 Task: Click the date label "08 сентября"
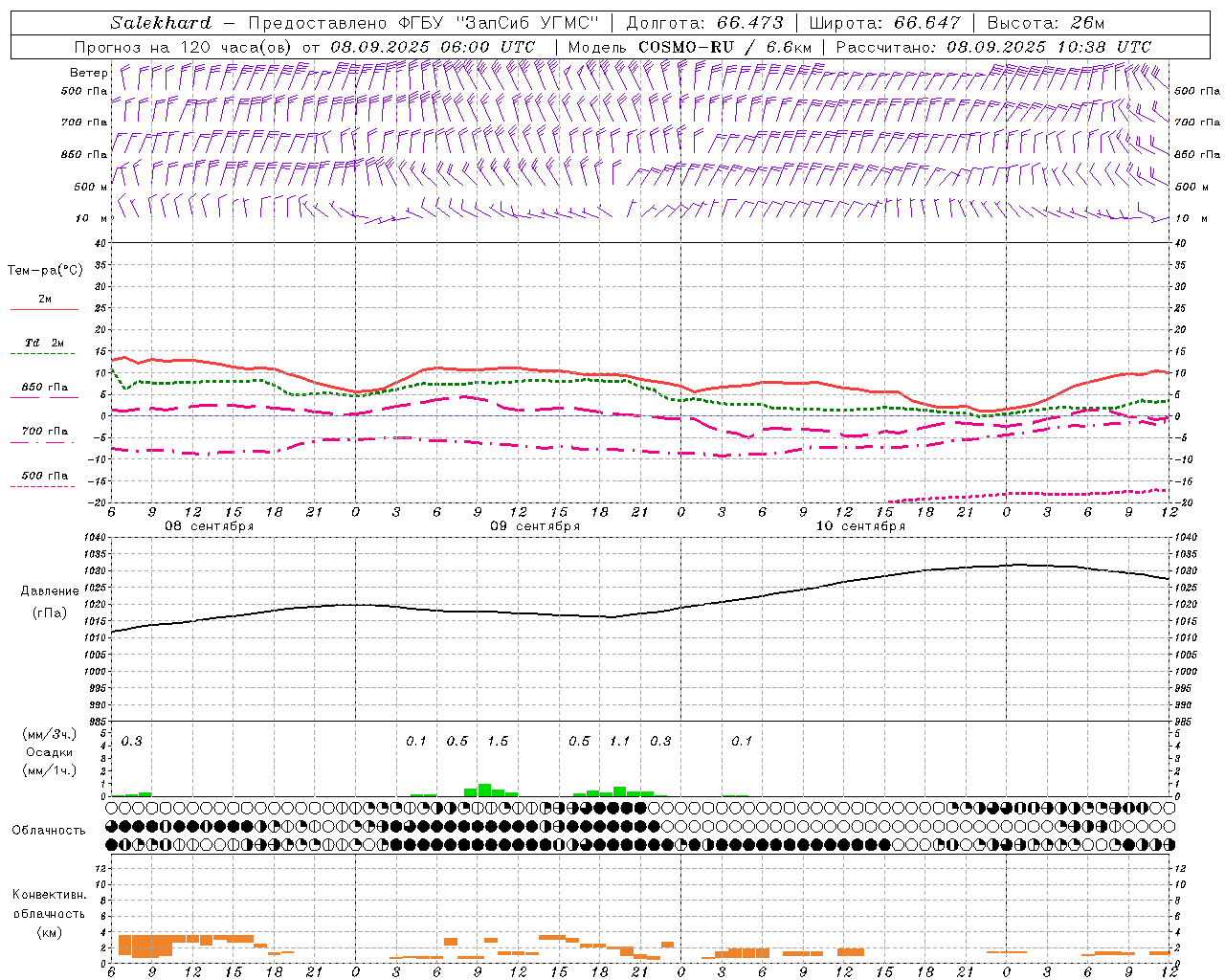210,526
